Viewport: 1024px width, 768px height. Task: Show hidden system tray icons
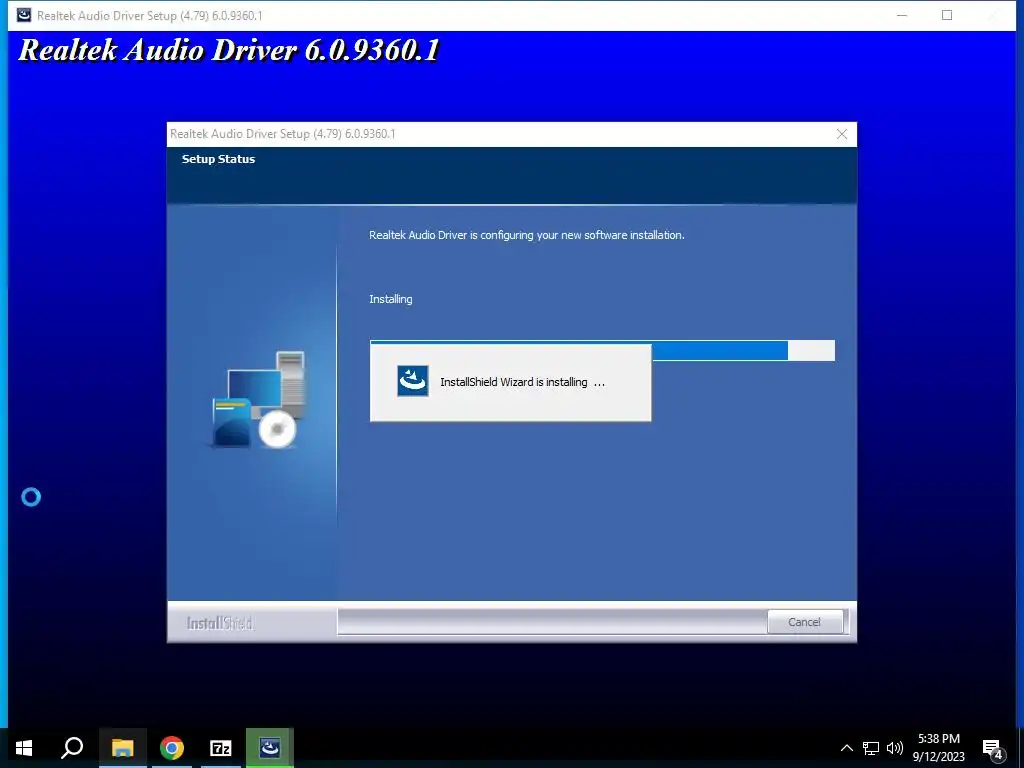[x=846, y=748]
